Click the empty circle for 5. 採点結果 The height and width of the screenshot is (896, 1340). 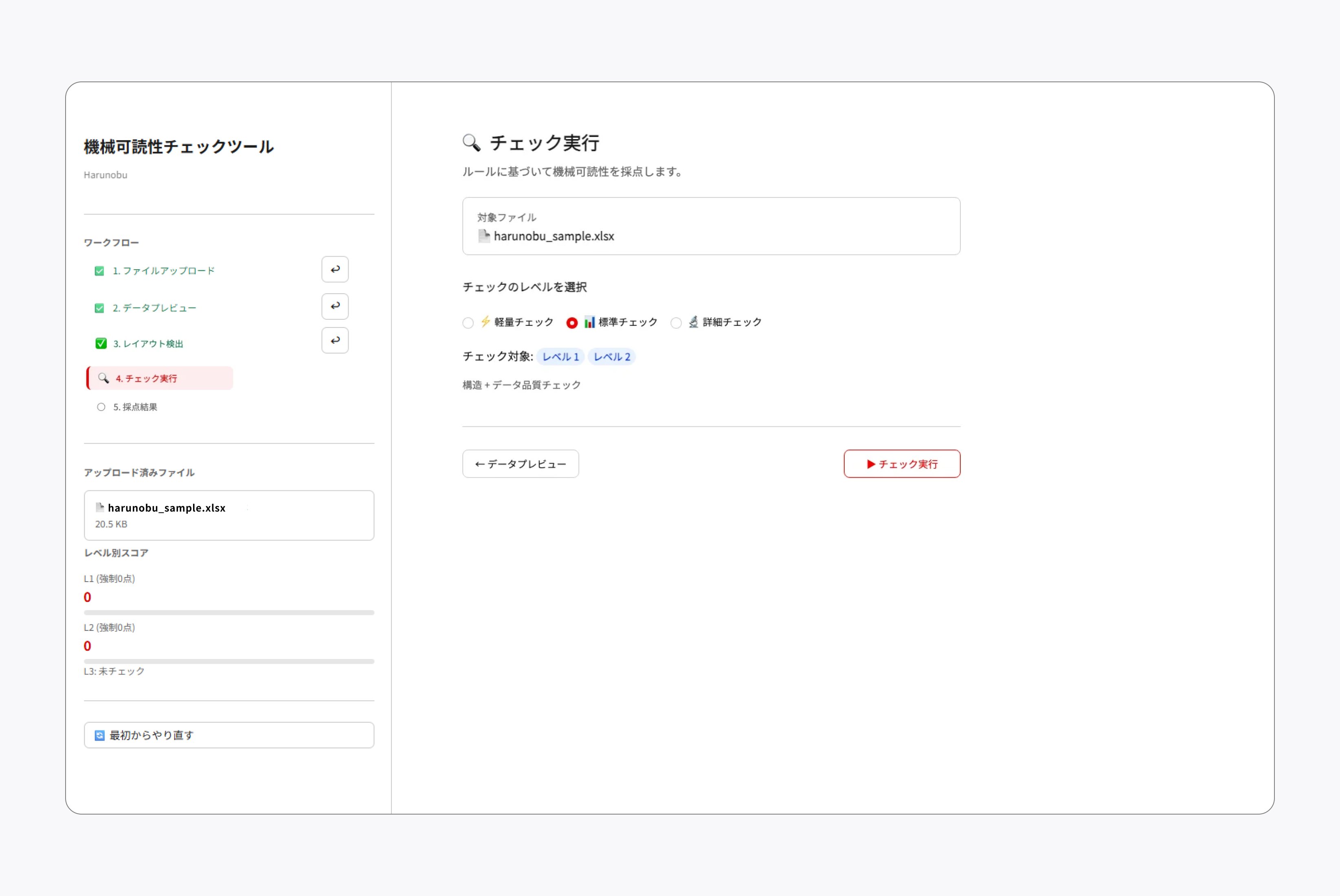coord(101,407)
